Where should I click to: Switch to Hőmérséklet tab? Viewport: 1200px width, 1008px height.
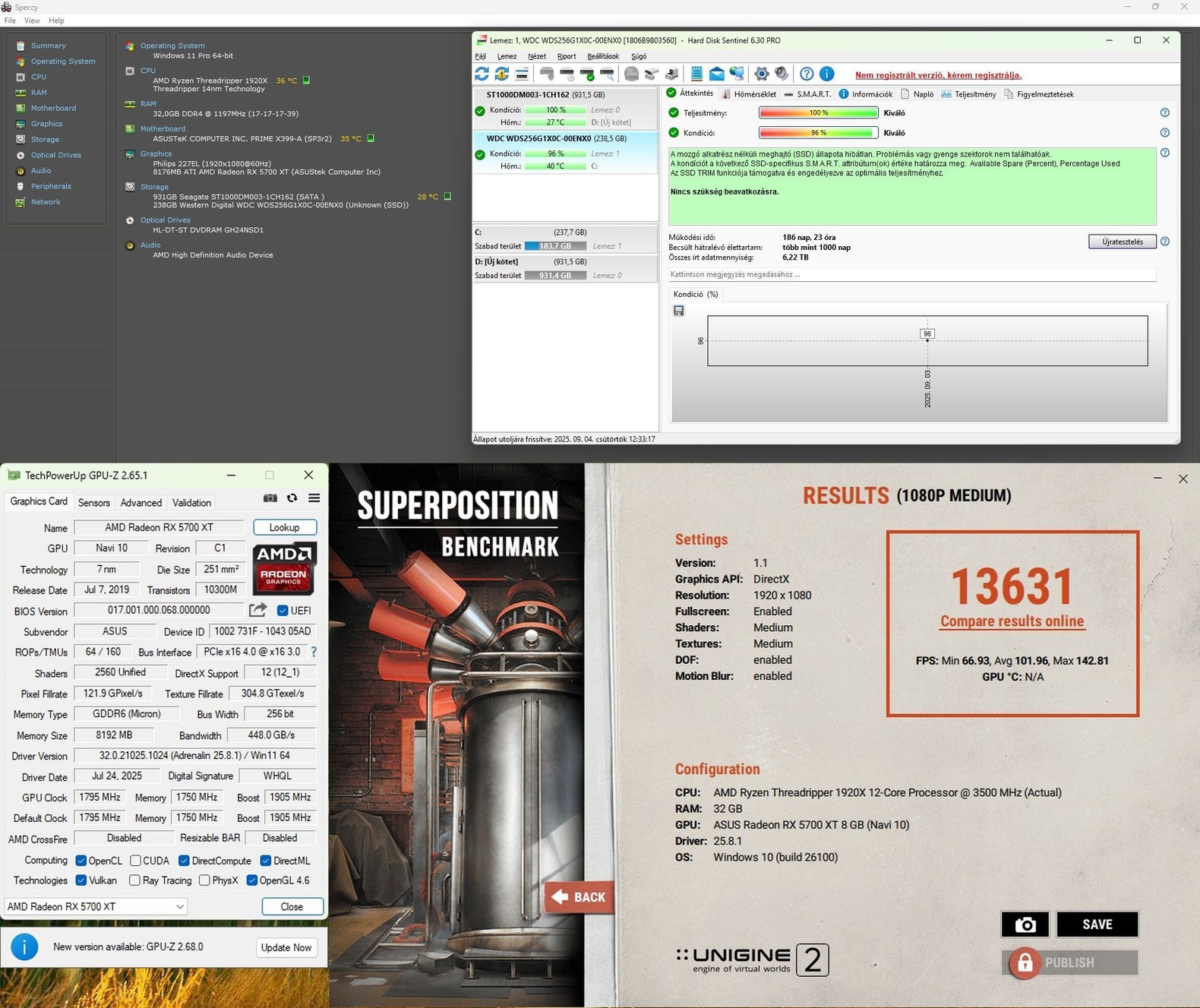(x=749, y=94)
